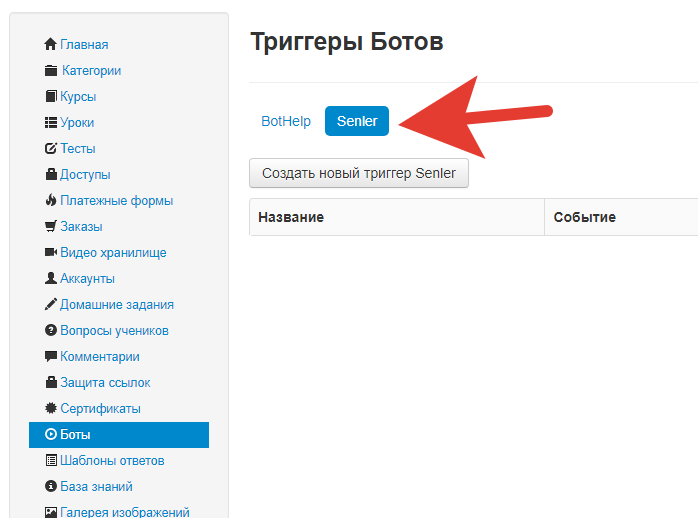The width and height of the screenshot is (698, 518).
Task: Click the folder icon beside Категории
Action: click(51, 71)
